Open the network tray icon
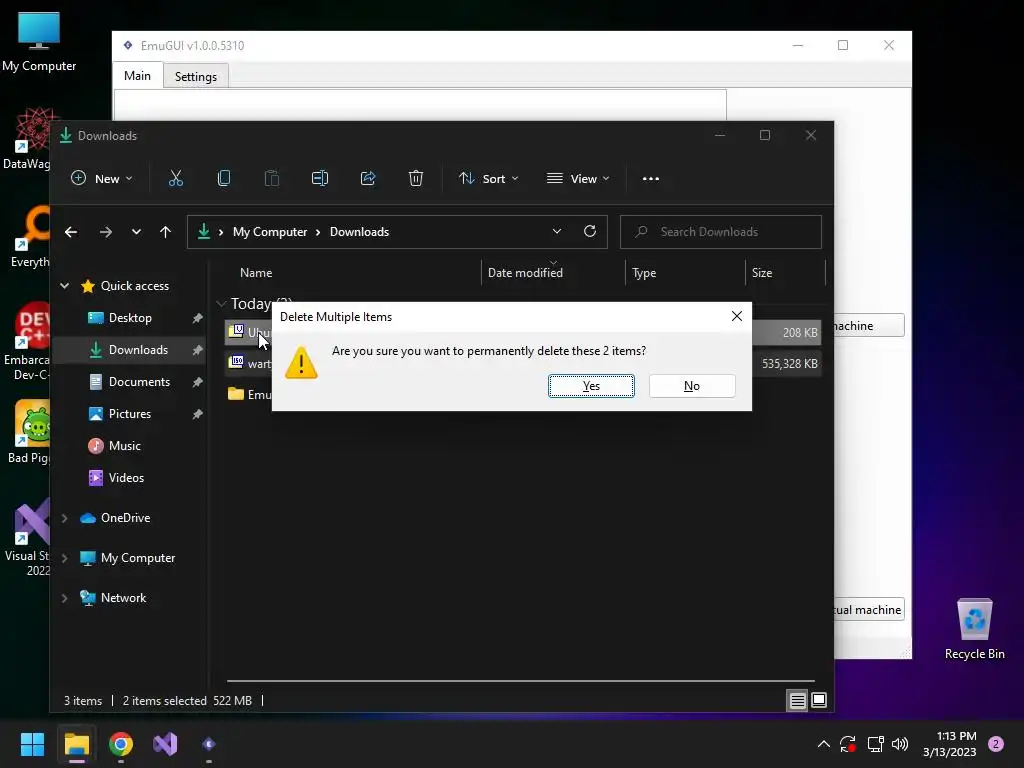 (875, 744)
